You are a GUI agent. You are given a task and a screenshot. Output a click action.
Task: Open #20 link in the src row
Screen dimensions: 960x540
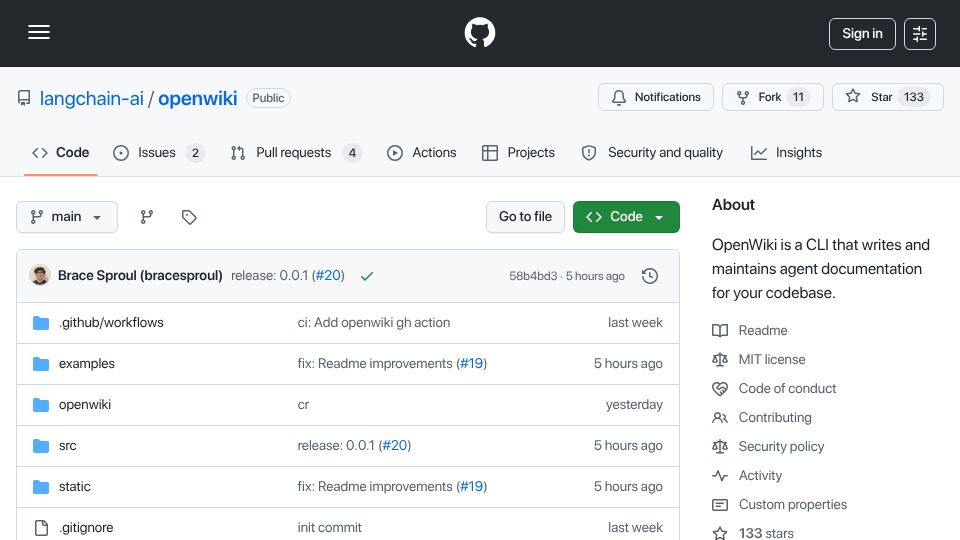pyautogui.click(x=395, y=446)
